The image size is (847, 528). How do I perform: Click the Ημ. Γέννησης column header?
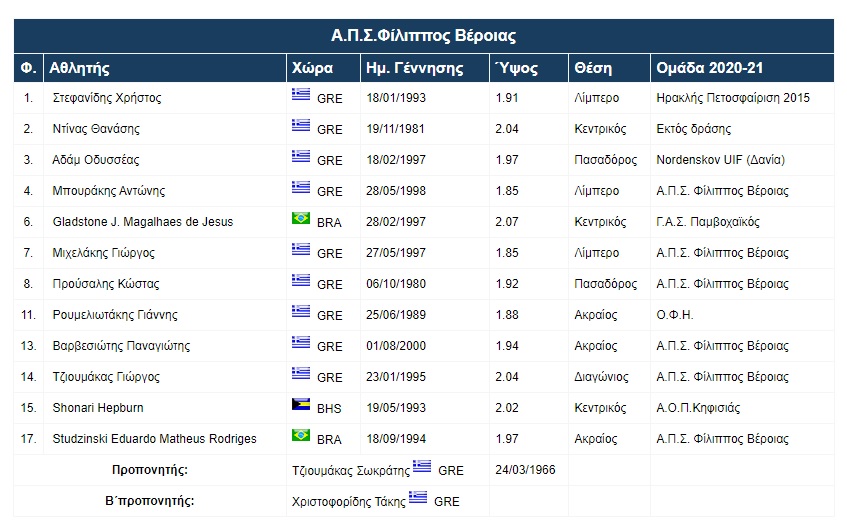pyautogui.click(x=415, y=68)
